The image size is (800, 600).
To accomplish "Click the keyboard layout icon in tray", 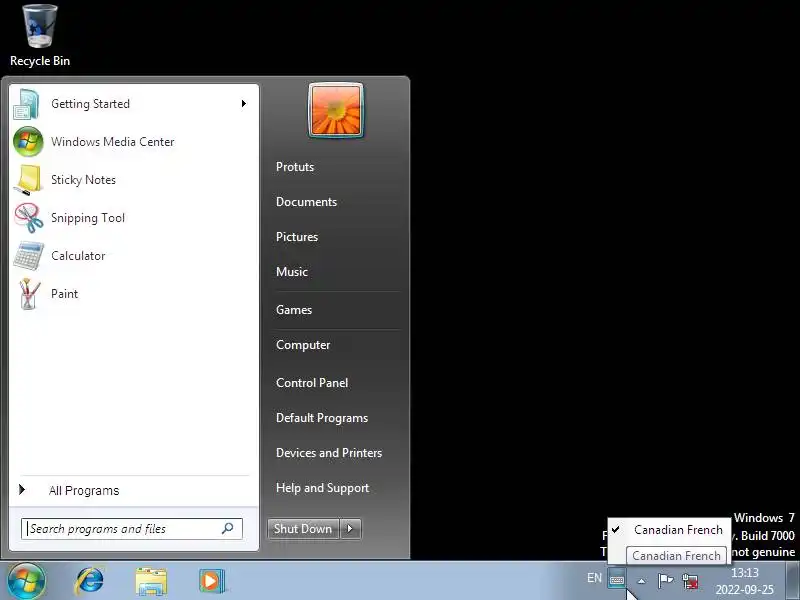I will pos(617,580).
